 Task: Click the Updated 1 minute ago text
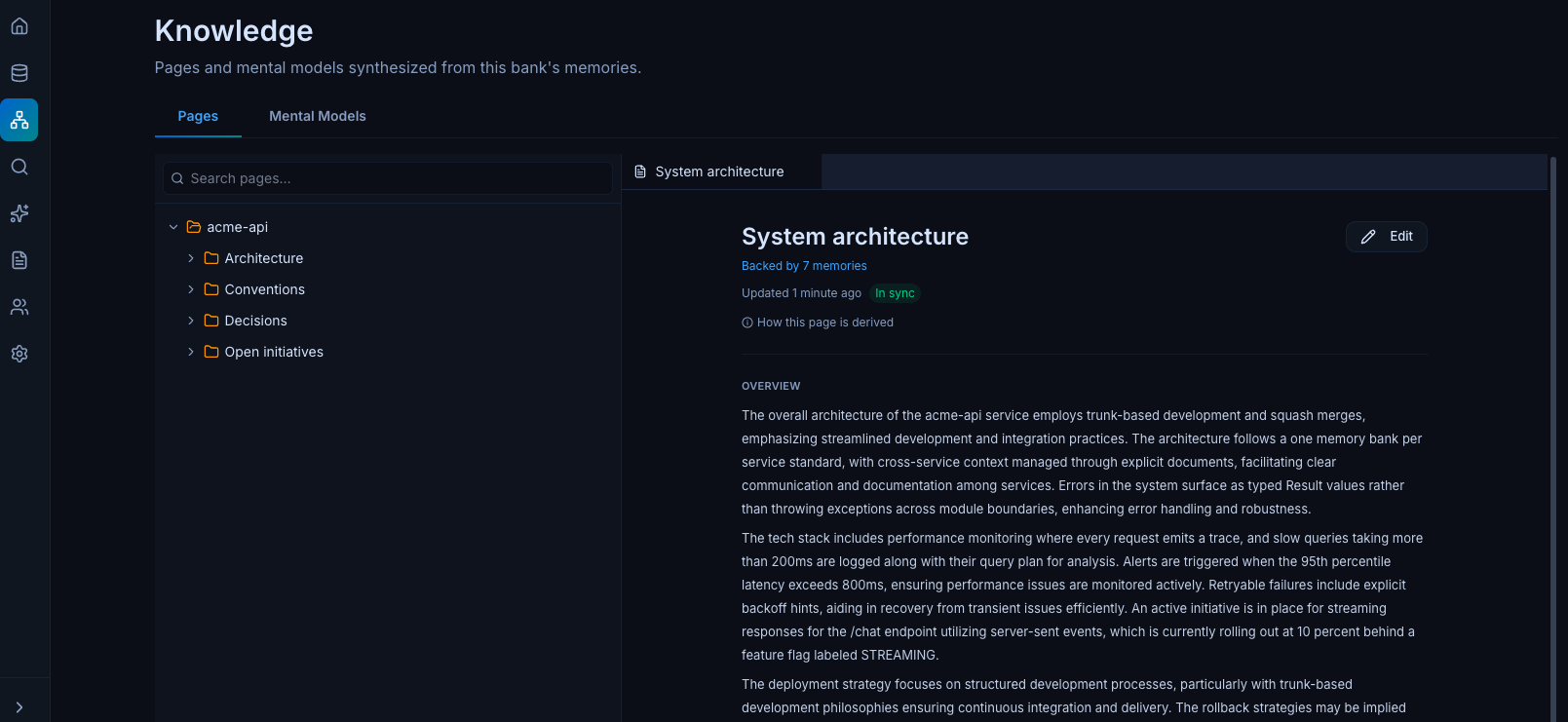(801, 293)
